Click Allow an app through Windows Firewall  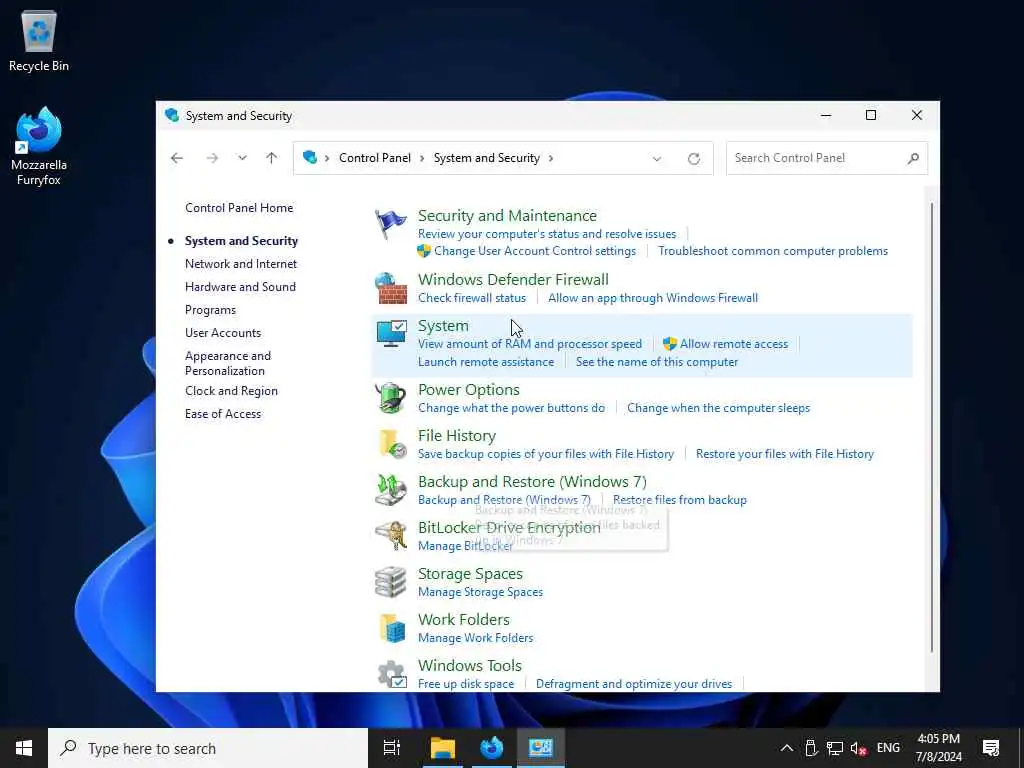(x=653, y=298)
